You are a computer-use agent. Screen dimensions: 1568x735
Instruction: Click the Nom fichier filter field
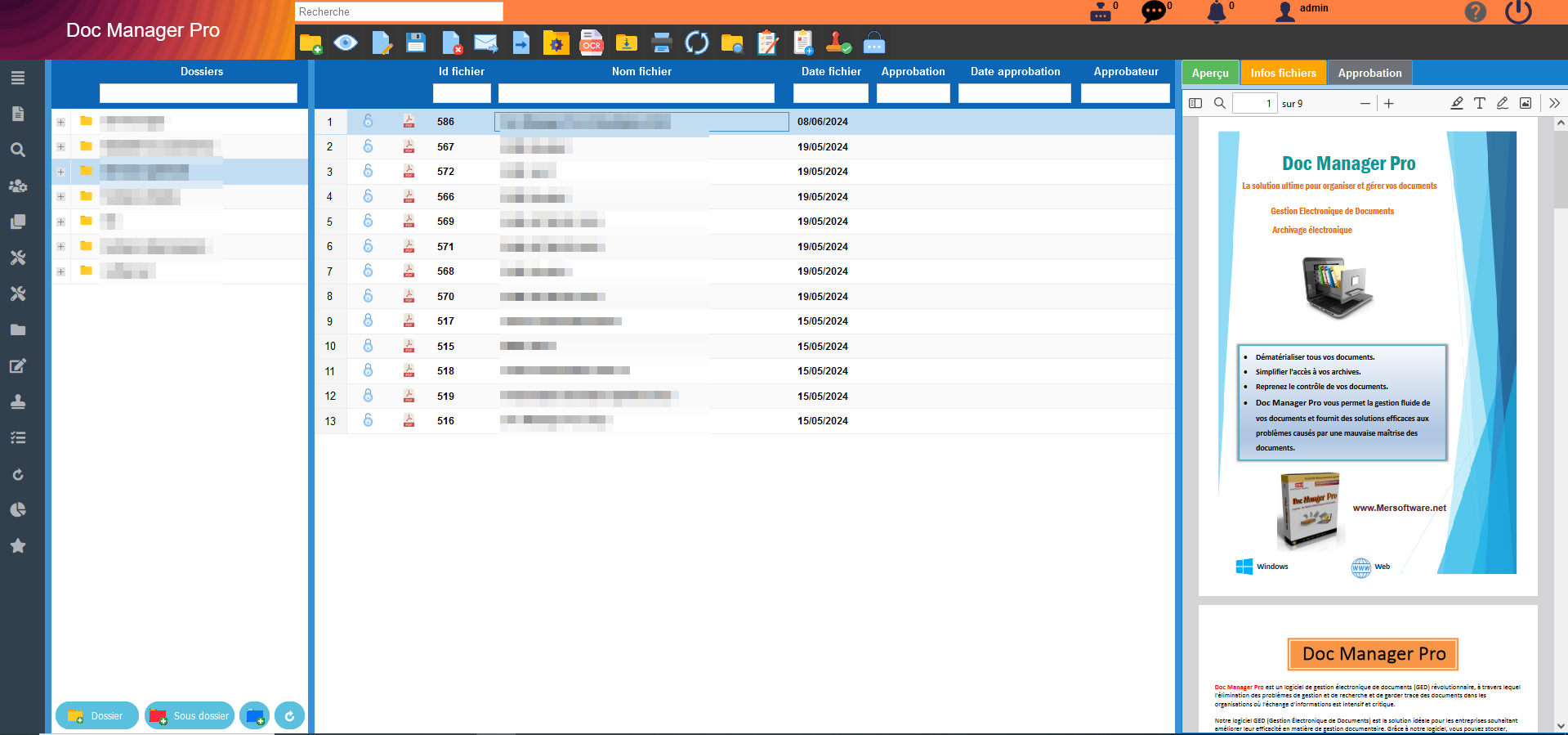(x=636, y=93)
